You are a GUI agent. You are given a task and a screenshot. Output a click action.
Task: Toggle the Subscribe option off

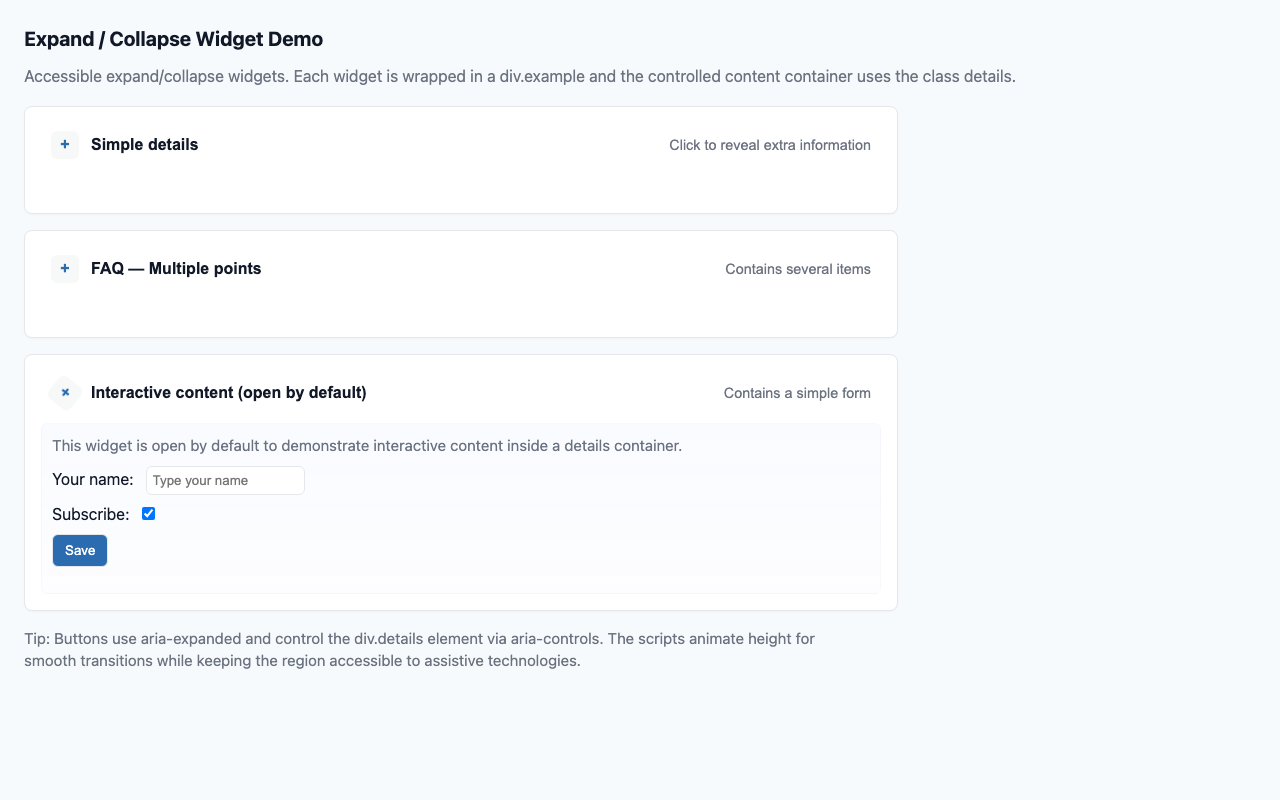[148, 513]
